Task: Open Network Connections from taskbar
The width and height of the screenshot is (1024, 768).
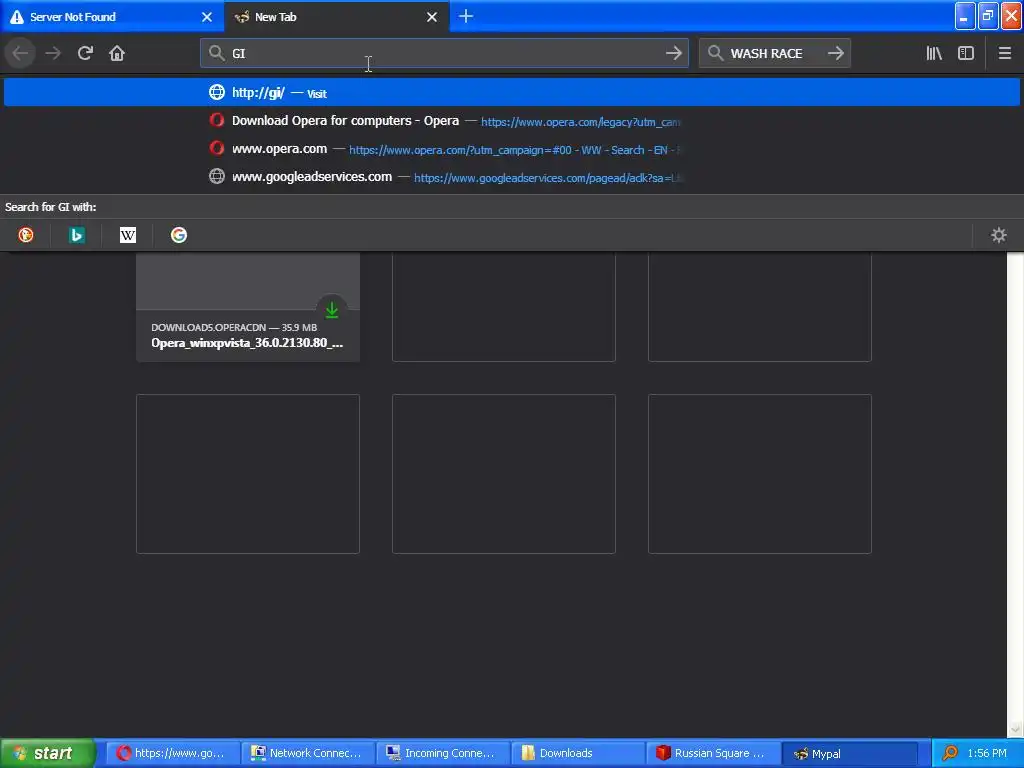Action: click(307, 753)
